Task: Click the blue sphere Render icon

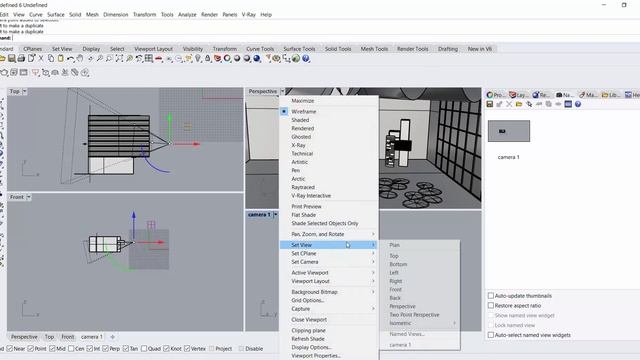Action: click(x=257, y=58)
